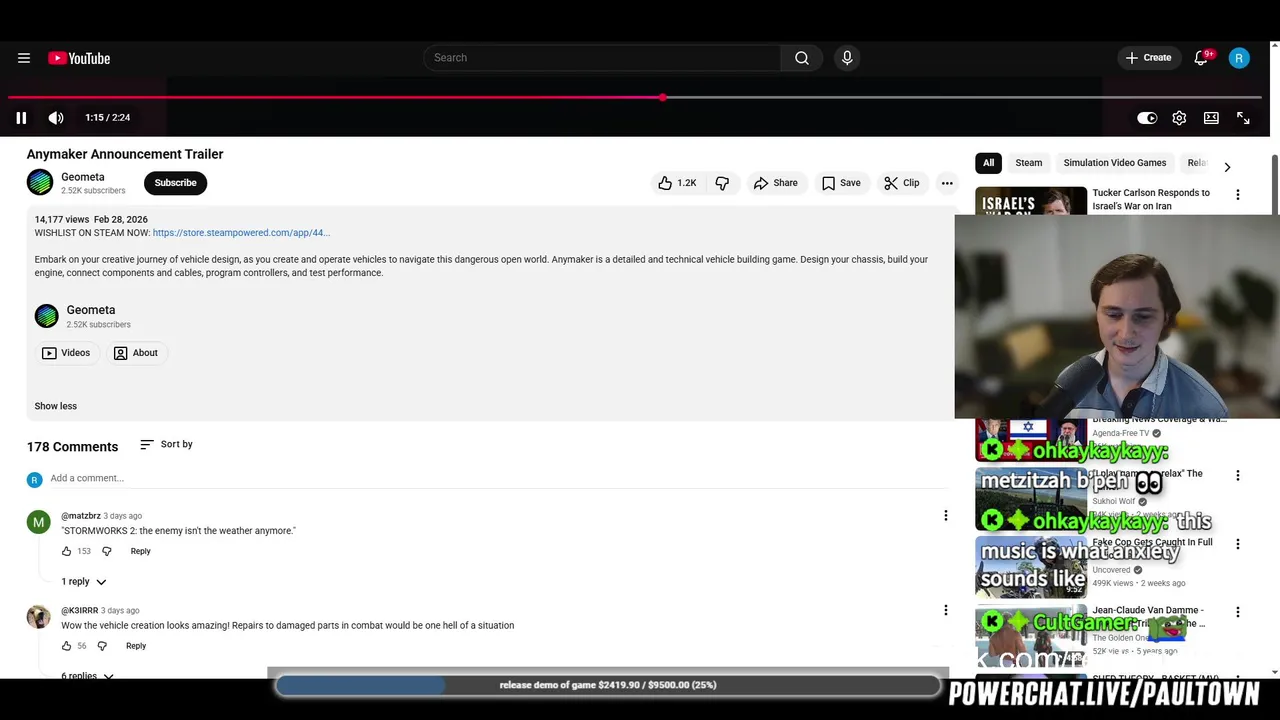
Task: Open the @matzbrz username link
Action: [x=81, y=516]
